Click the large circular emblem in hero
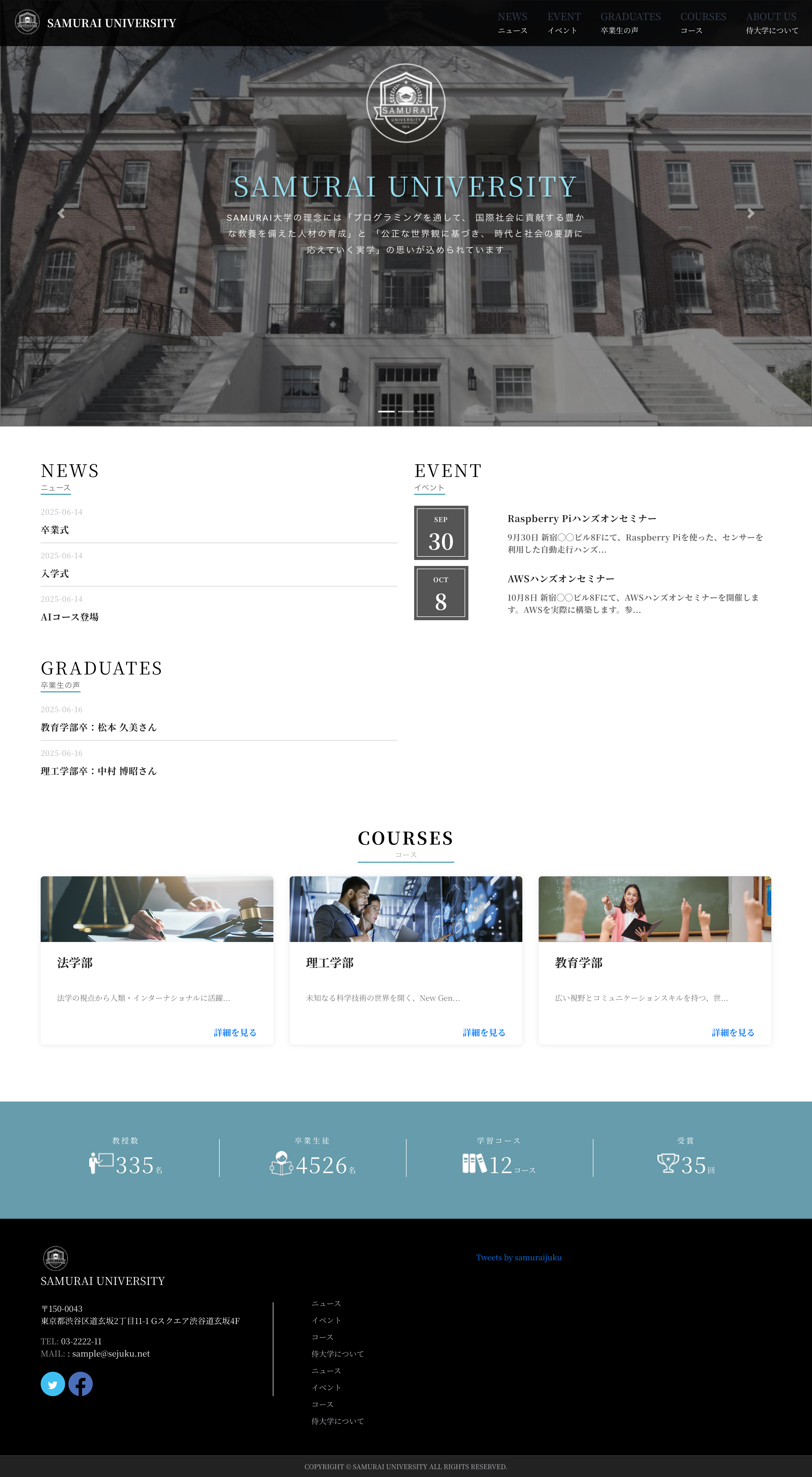The image size is (812, 1477). [x=406, y=103]
